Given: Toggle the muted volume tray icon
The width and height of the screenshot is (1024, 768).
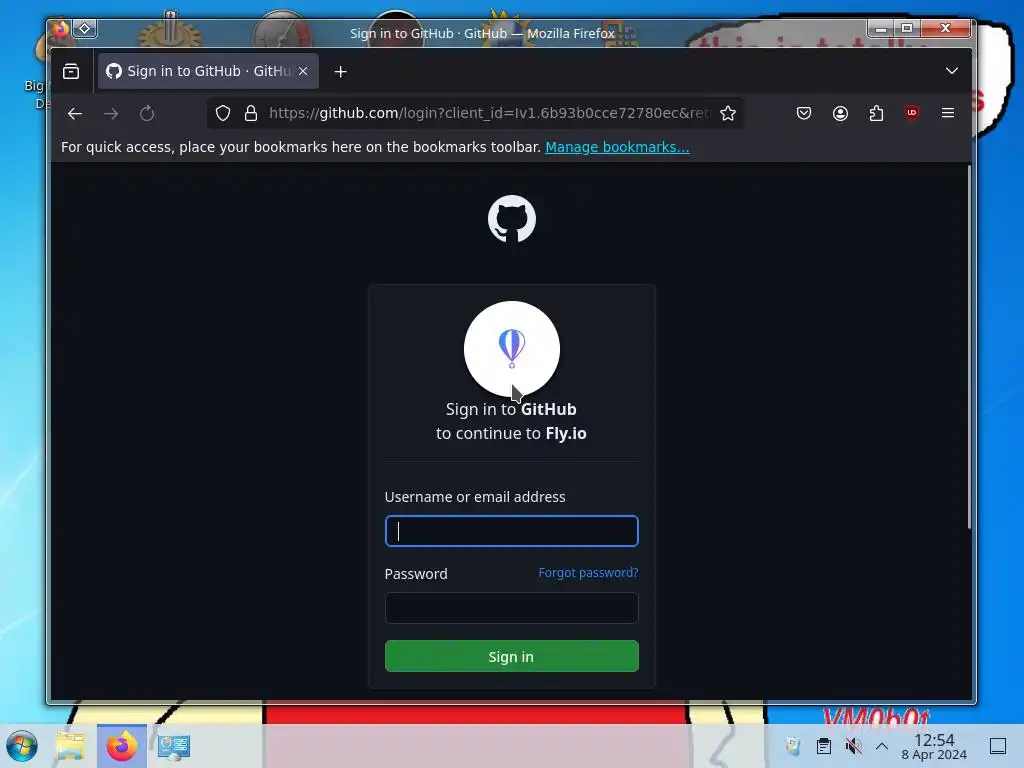Looking at the screenshot, I should coord(853,746).
